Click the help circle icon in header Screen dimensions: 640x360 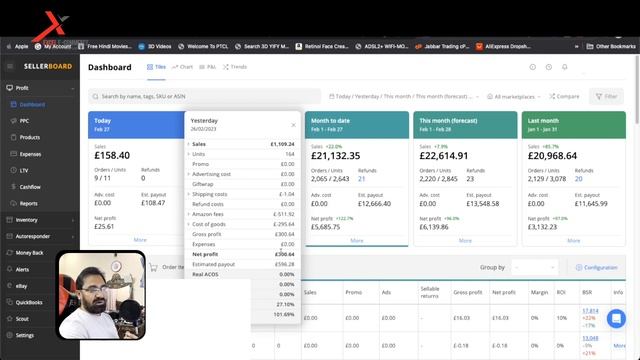tap(533, 67)
